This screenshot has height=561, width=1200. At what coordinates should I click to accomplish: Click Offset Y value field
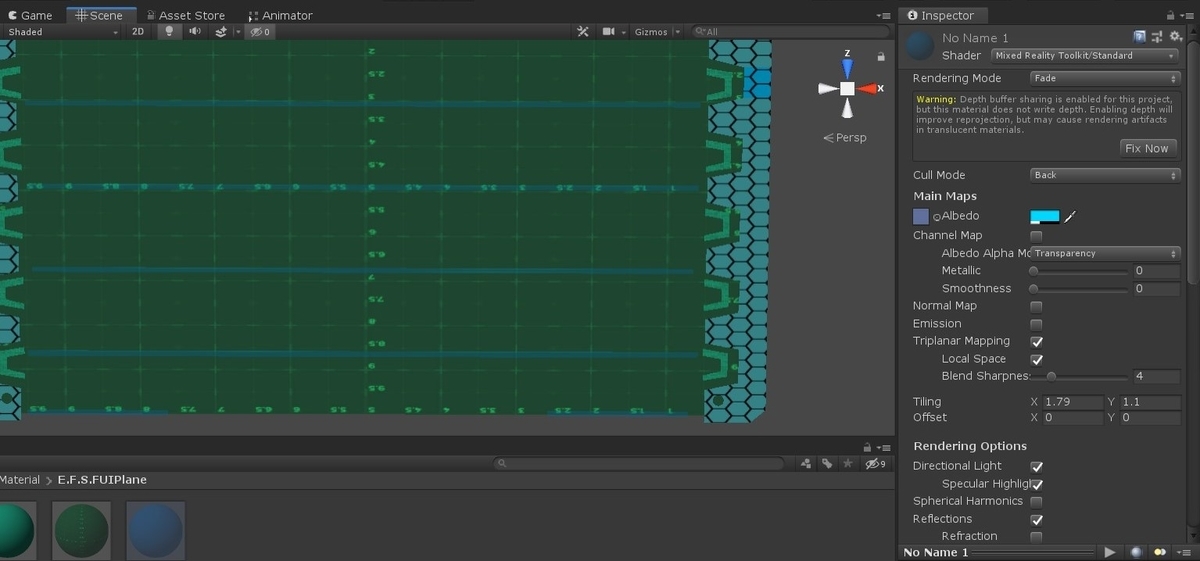(x=1150, y=418)
